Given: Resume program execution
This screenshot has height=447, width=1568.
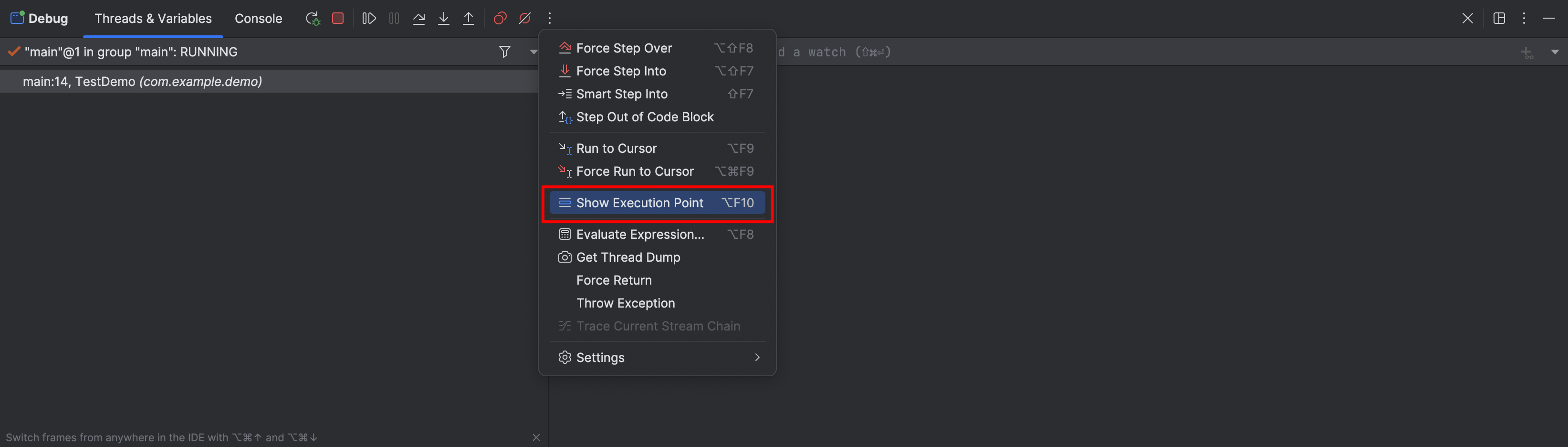Looking at the screenshot, I should (x=369, y=18).
